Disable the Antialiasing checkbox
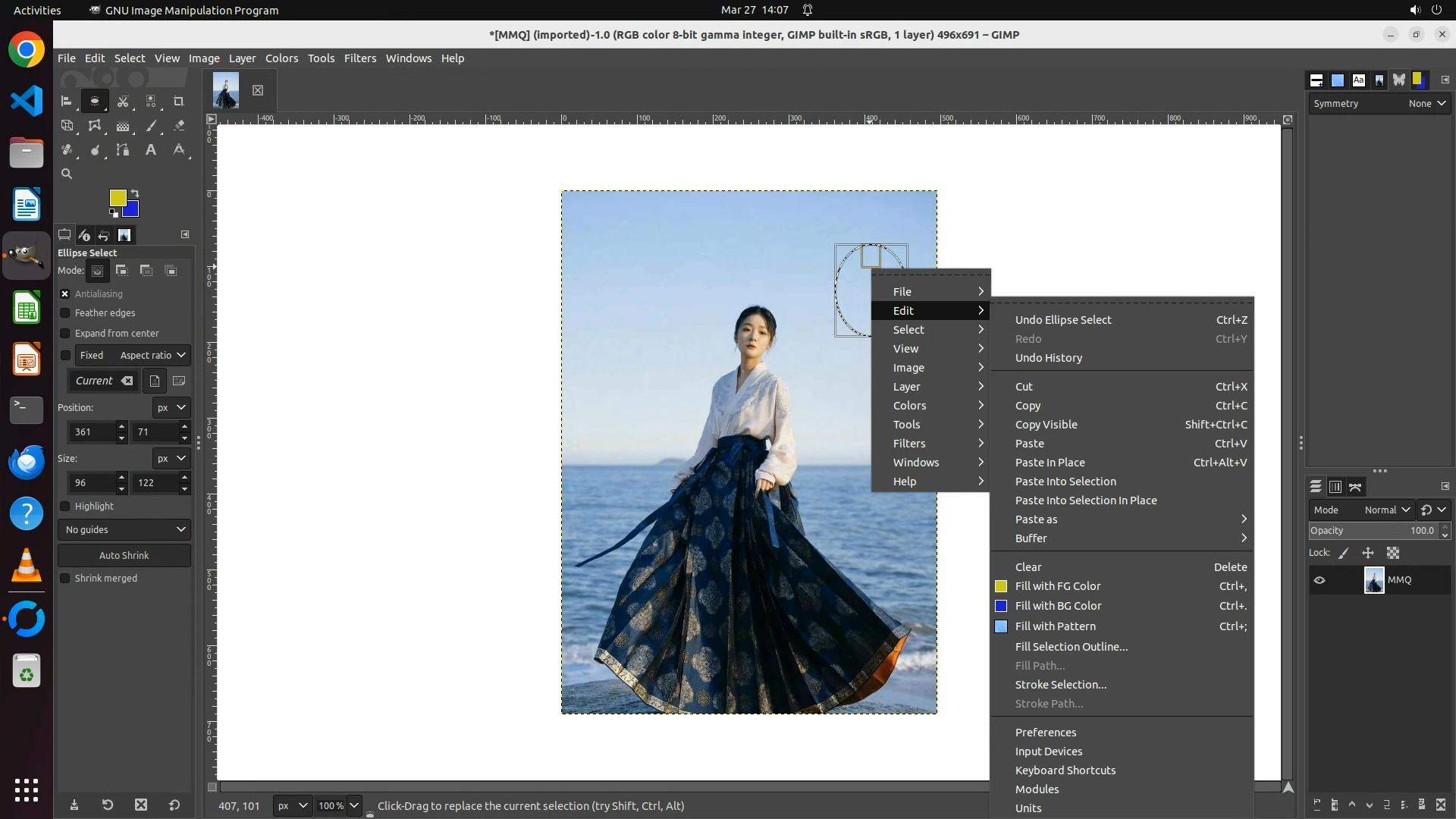This screenshot has height=819, width=1456. [x=65, y=293]
